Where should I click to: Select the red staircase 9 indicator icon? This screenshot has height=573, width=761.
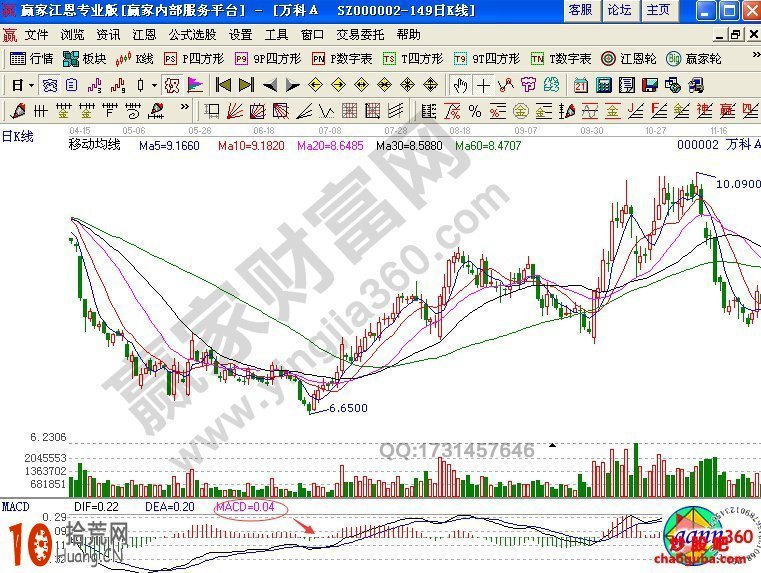[118, 86]
